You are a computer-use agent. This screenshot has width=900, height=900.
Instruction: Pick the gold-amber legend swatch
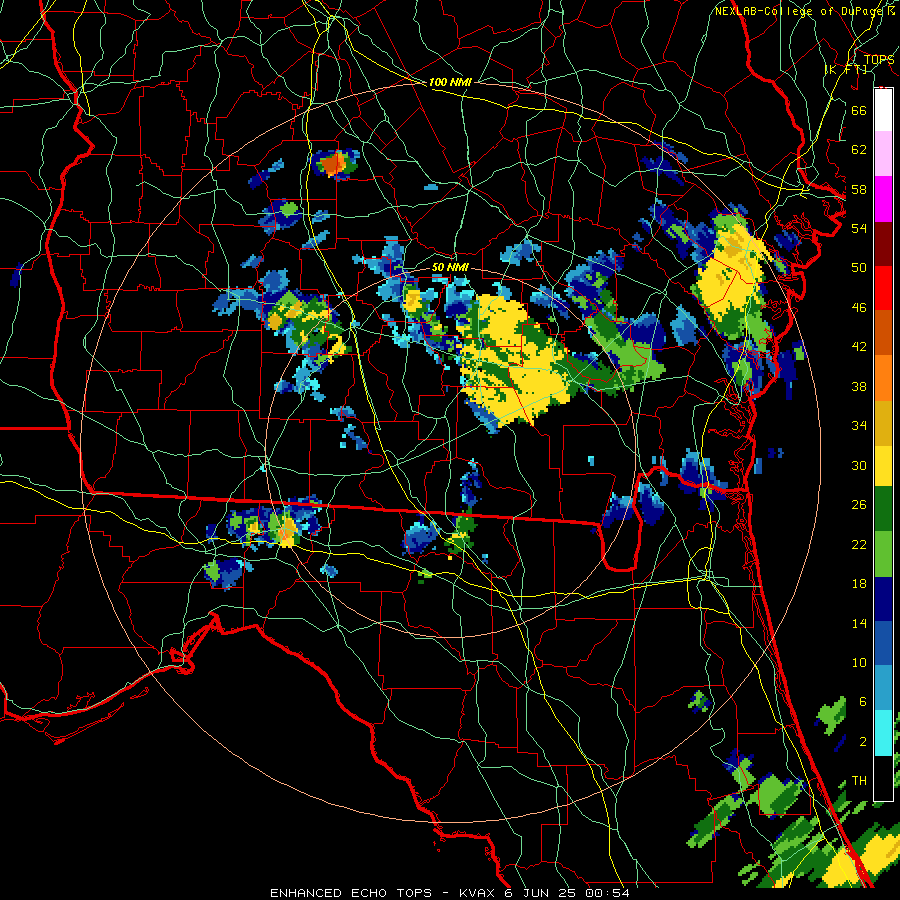coord(883,422)
